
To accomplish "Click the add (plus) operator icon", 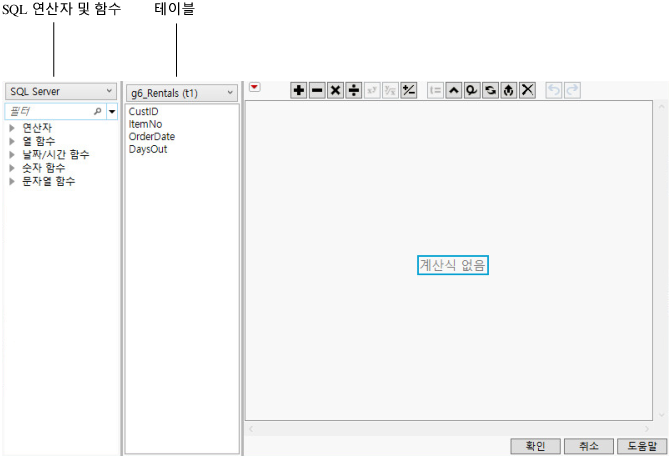I will (x=299, y=90).
